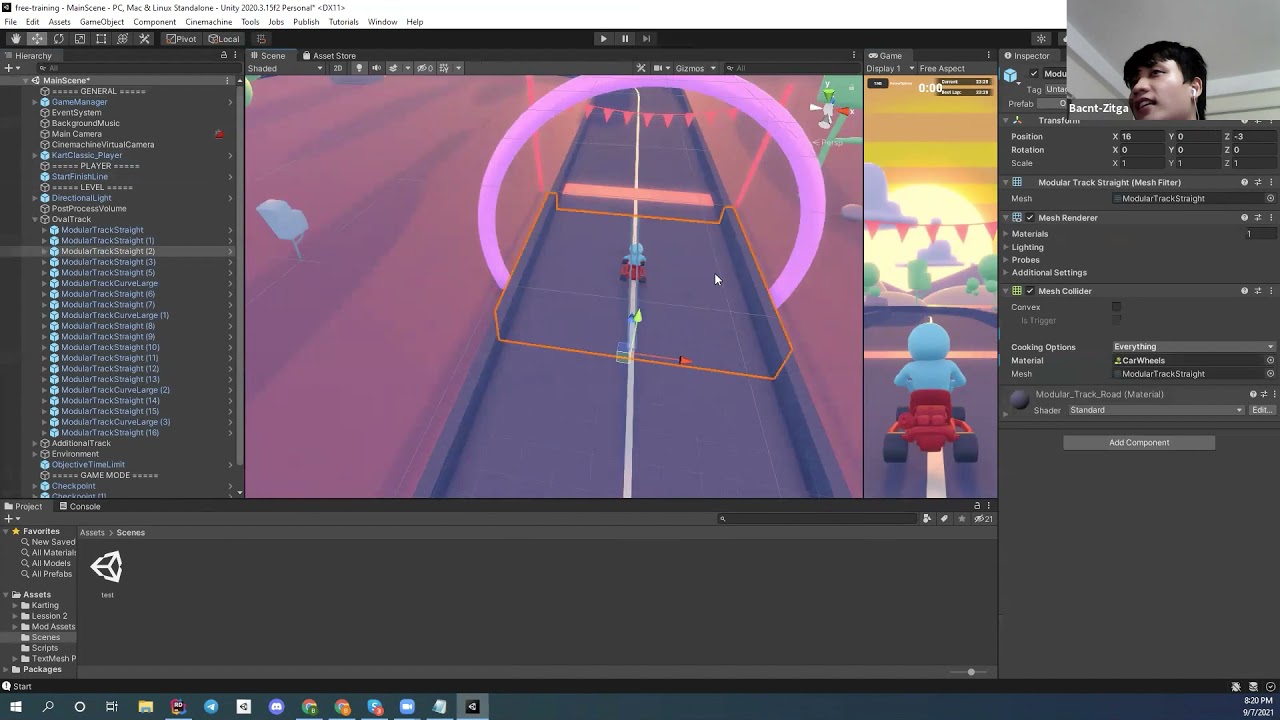Open the component editor tools panel
1280x720 pixels.
641,68
